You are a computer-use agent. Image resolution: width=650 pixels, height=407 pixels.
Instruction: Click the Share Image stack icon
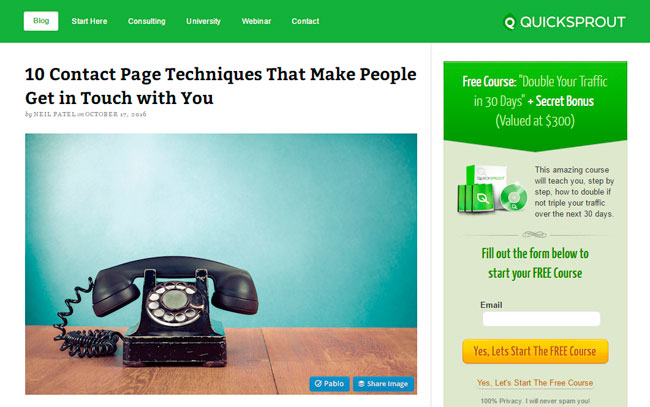361,384
